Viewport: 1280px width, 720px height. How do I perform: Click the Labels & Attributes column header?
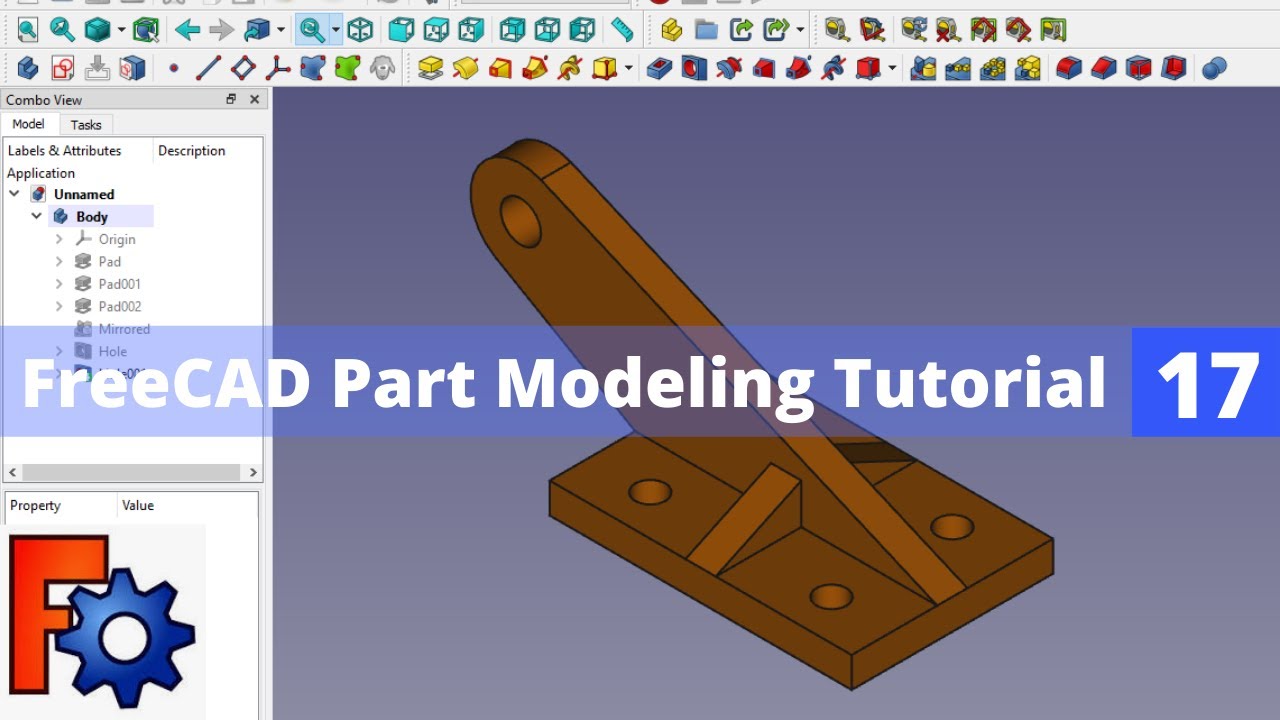(64, 150)
